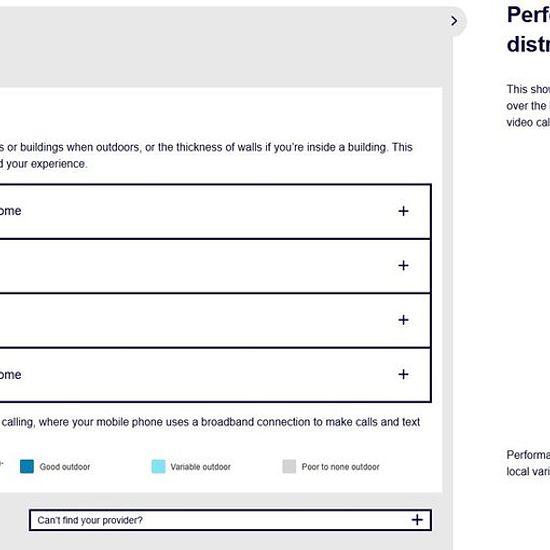The image size is (550, 550).
Task: Expand the second accordion row via its plus icon
Action: point(403,265)
